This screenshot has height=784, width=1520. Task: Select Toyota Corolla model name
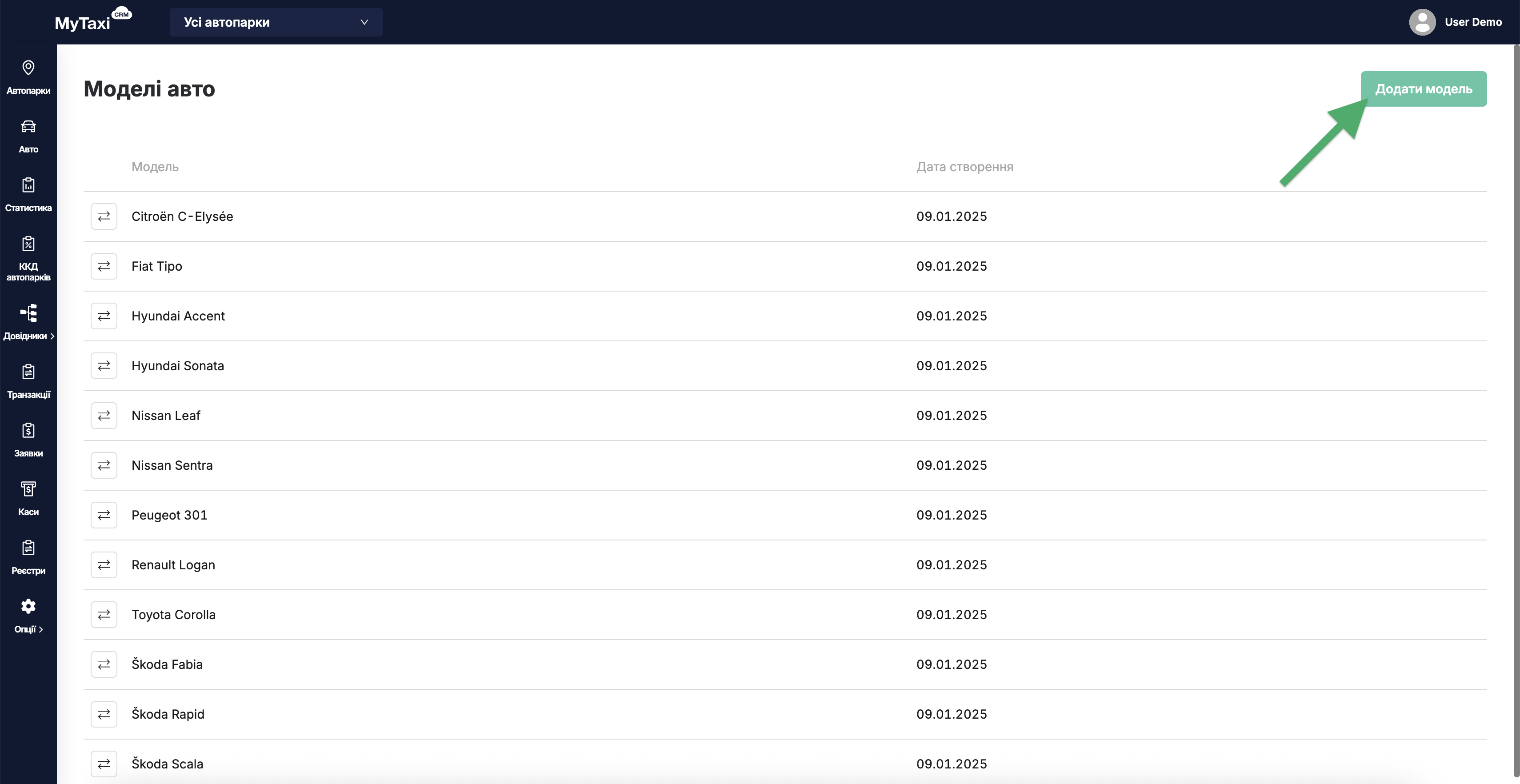coord(173,615)
